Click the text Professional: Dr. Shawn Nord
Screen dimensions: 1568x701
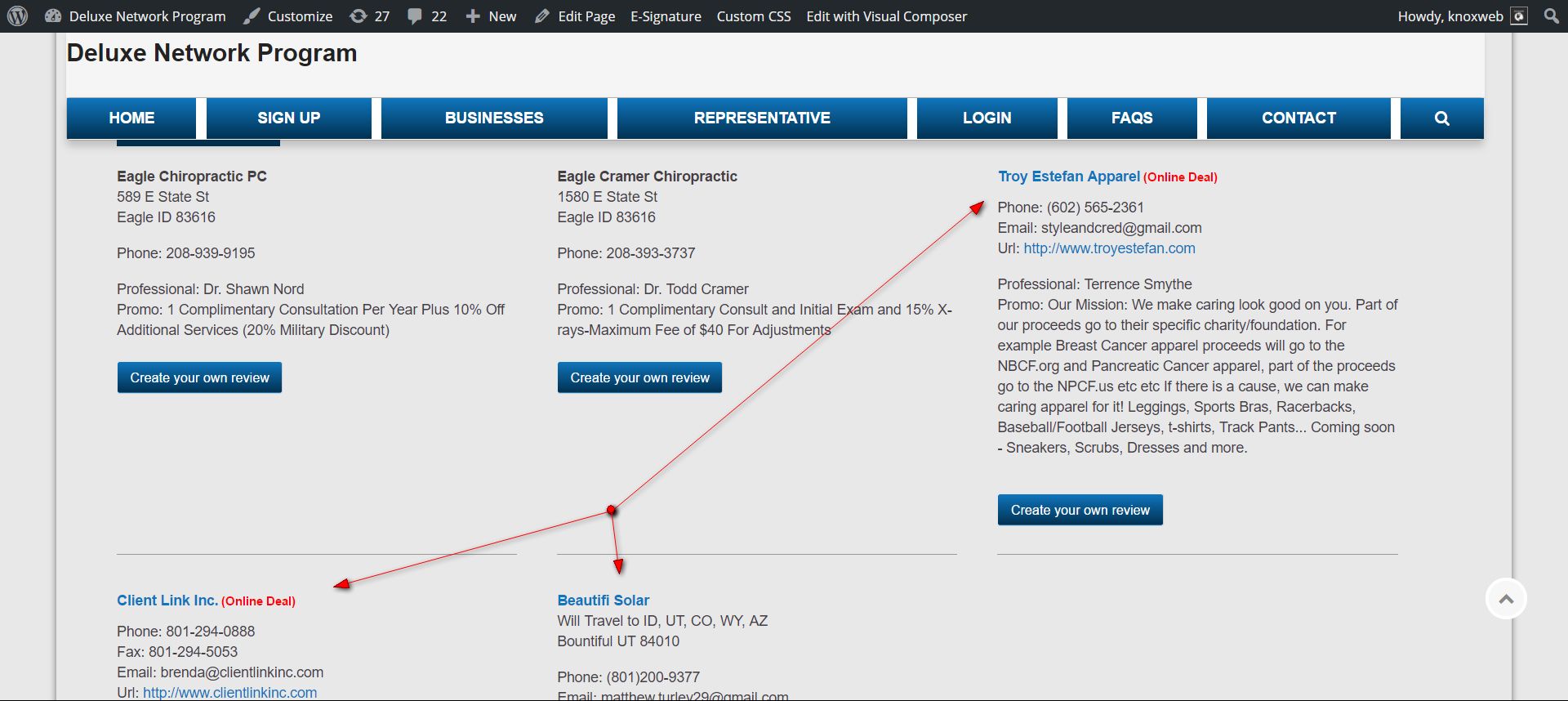click(x=211, y=289)
